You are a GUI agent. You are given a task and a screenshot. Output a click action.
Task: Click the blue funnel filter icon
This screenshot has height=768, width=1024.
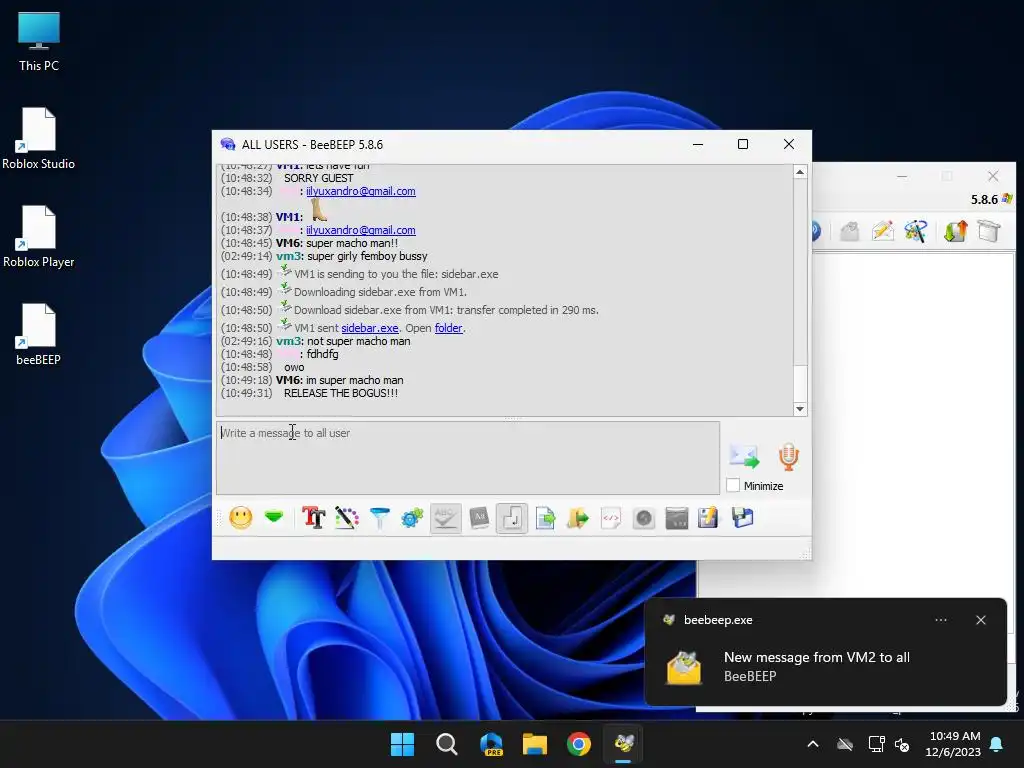(x=379, y=518)
